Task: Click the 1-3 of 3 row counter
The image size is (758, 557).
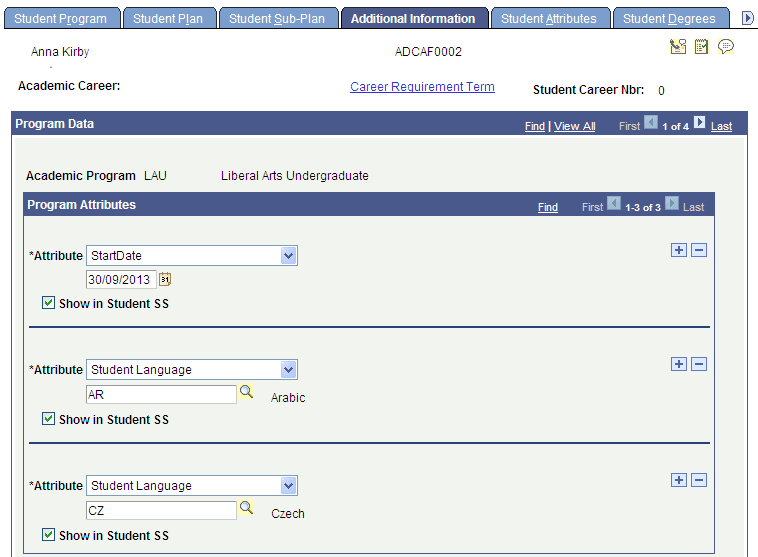Action: point(642,207)
